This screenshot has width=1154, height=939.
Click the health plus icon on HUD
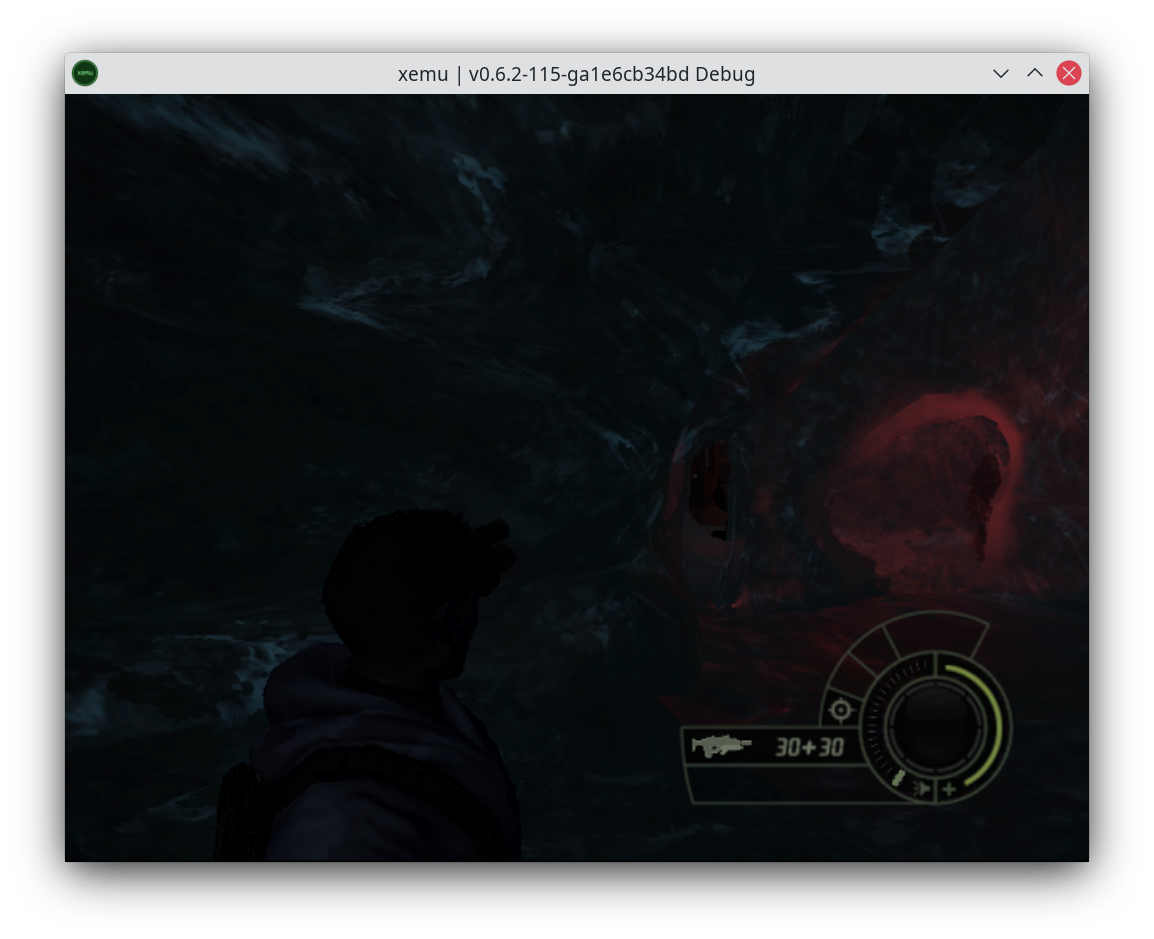pos(949,790)
